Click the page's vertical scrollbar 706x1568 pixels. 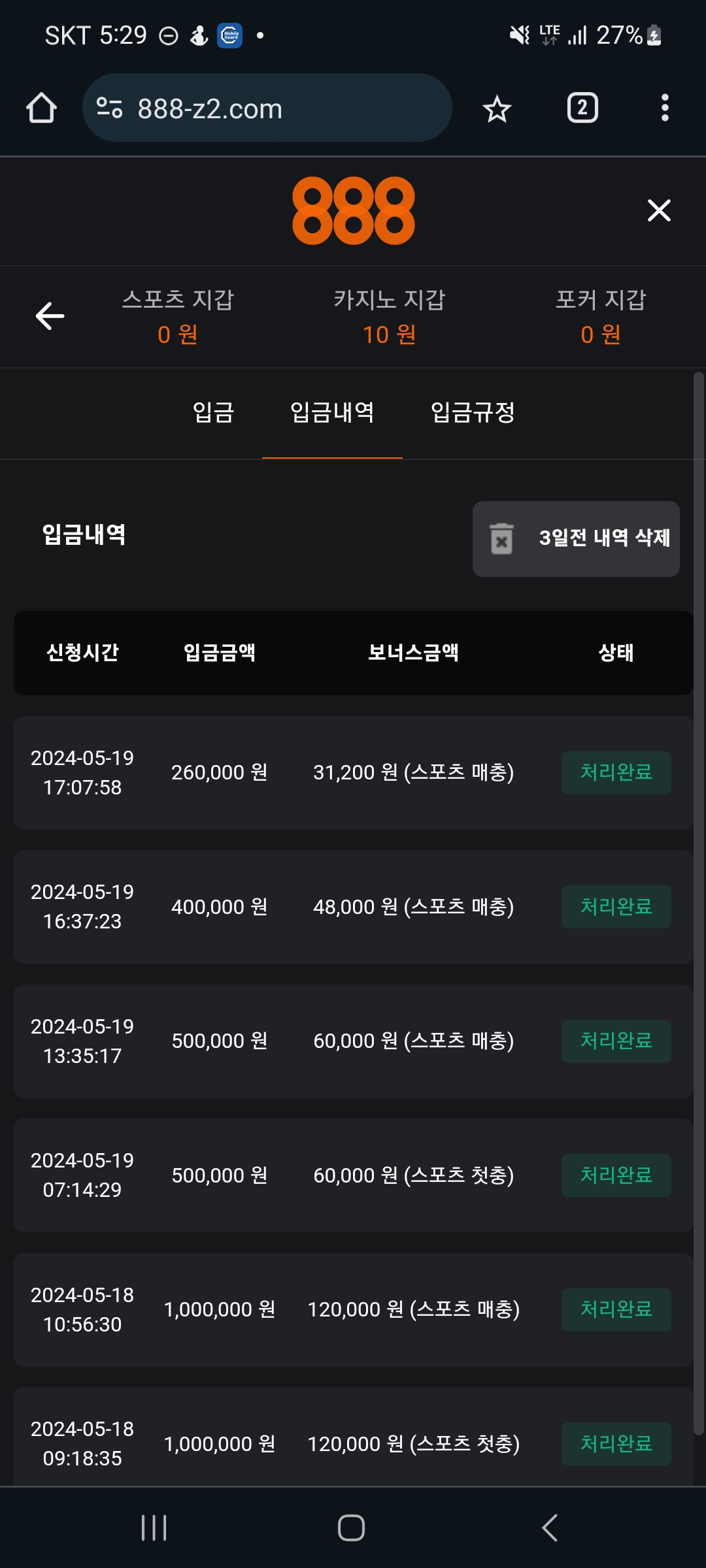[698, 902]
